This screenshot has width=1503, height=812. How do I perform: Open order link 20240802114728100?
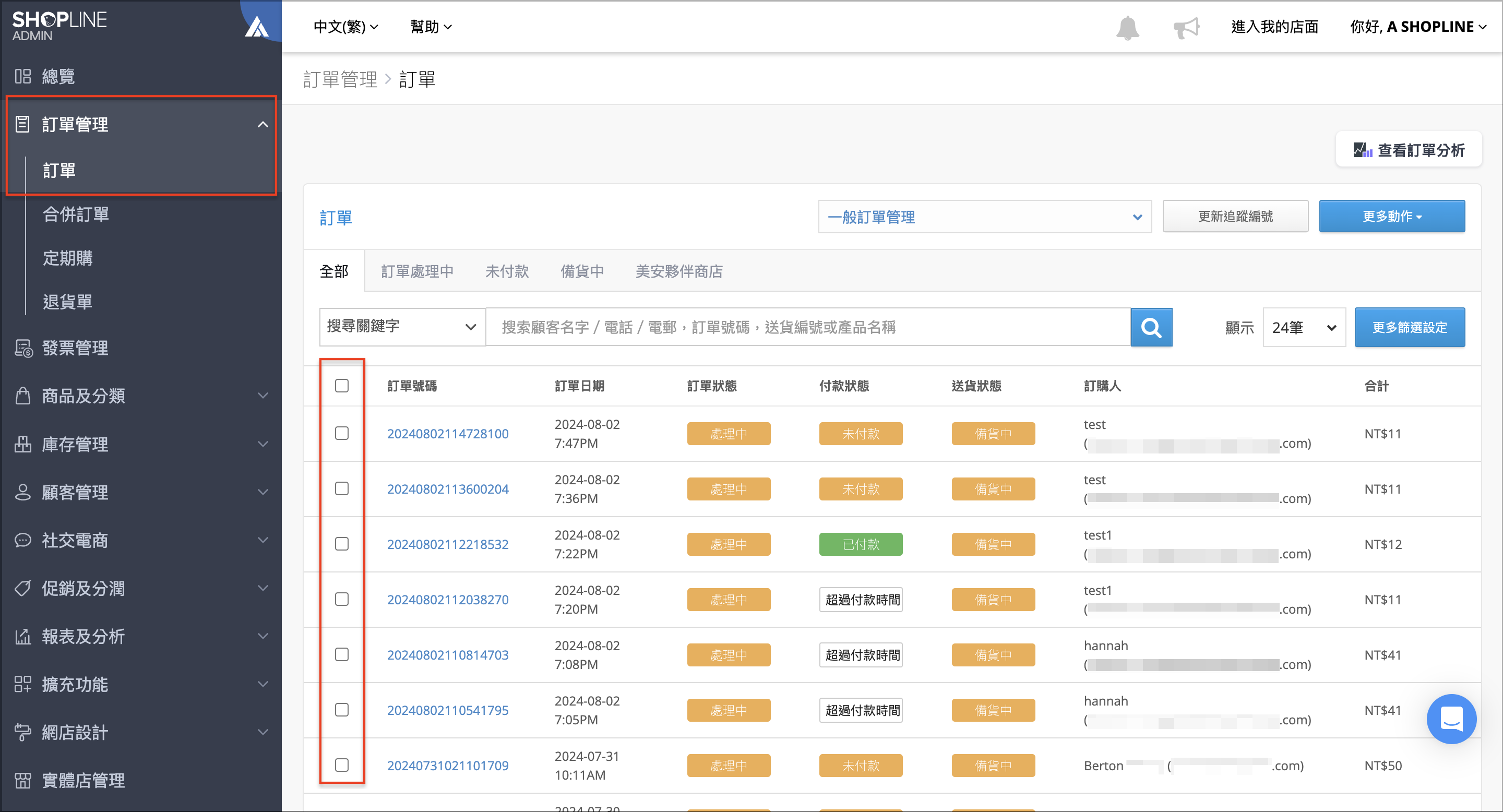coord(448,434)
